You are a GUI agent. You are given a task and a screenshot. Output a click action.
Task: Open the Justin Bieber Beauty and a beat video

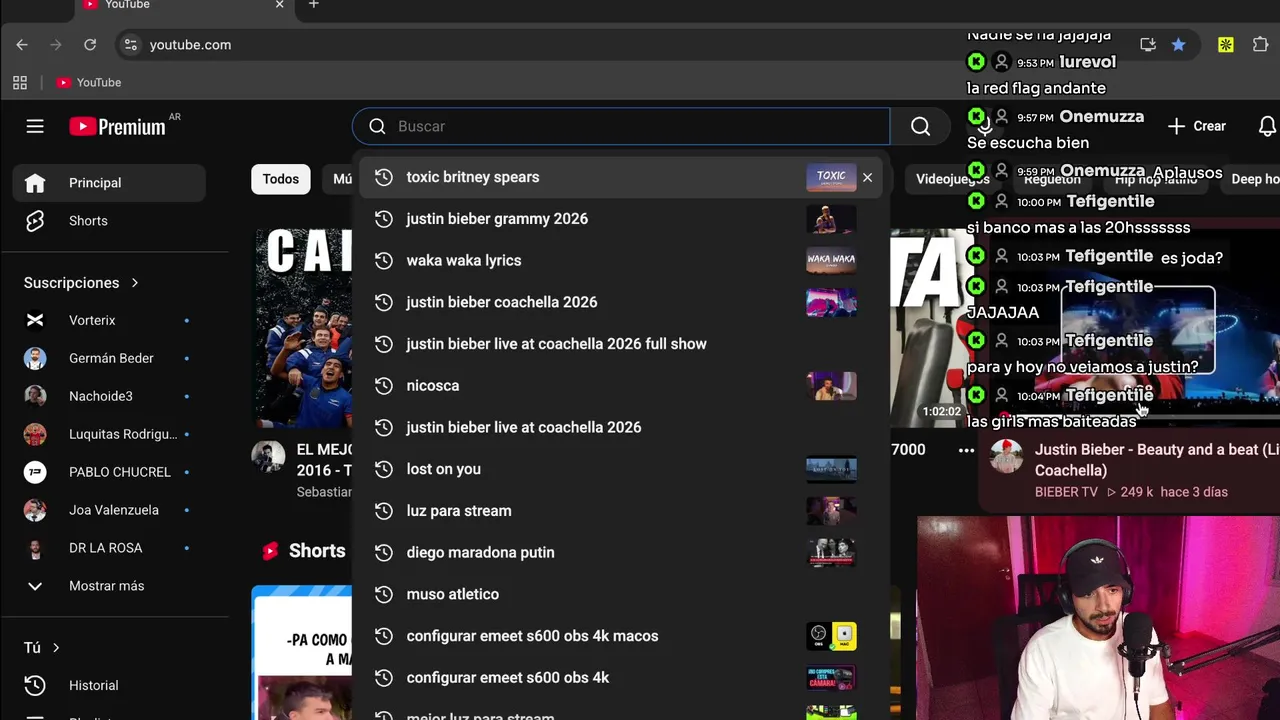tap(1157, 460)
